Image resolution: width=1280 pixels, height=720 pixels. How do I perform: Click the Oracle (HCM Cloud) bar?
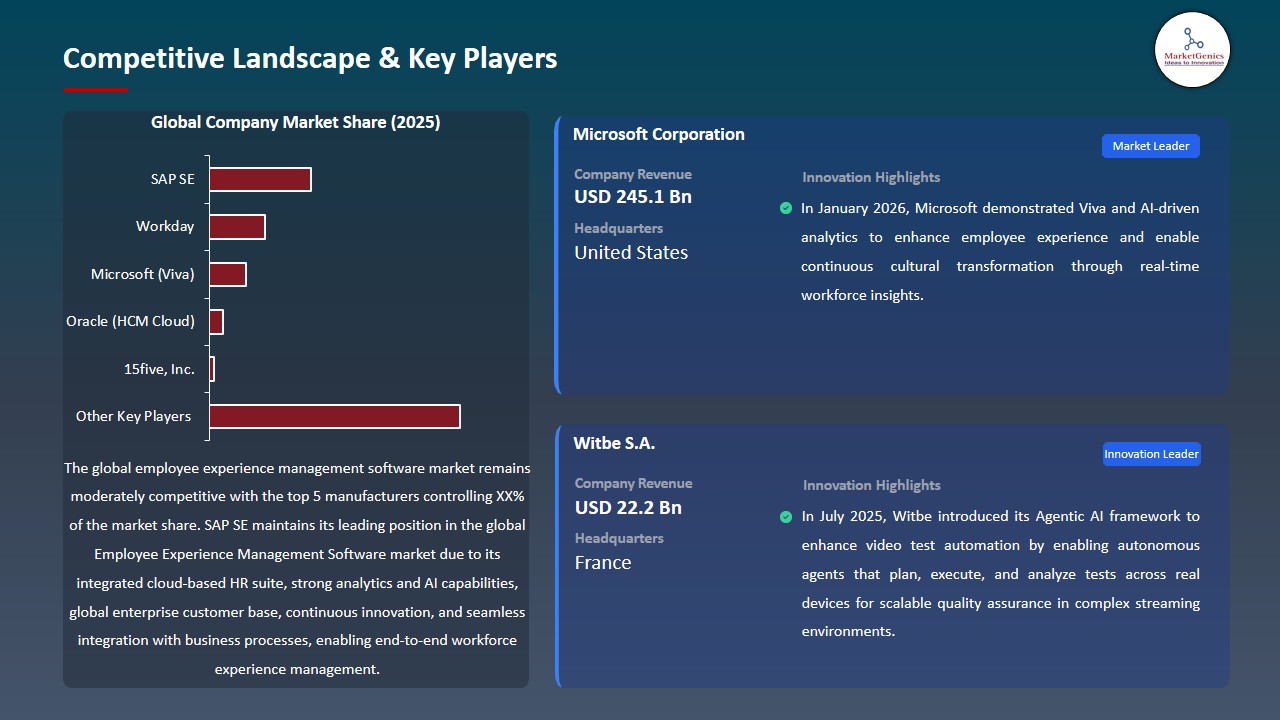pos(216,322)
